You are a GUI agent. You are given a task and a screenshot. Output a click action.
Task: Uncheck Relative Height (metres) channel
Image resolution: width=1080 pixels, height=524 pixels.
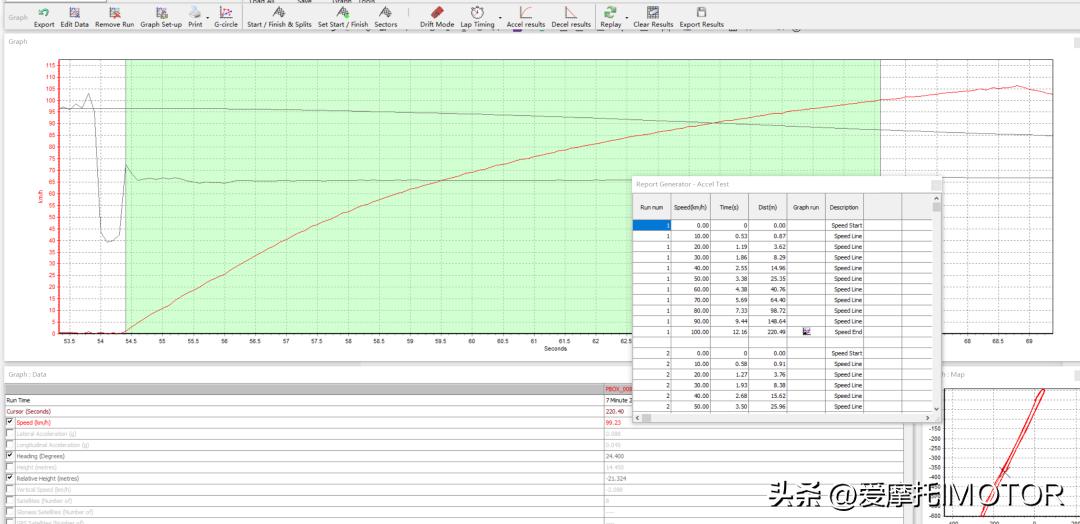click(x=10, y=477)
